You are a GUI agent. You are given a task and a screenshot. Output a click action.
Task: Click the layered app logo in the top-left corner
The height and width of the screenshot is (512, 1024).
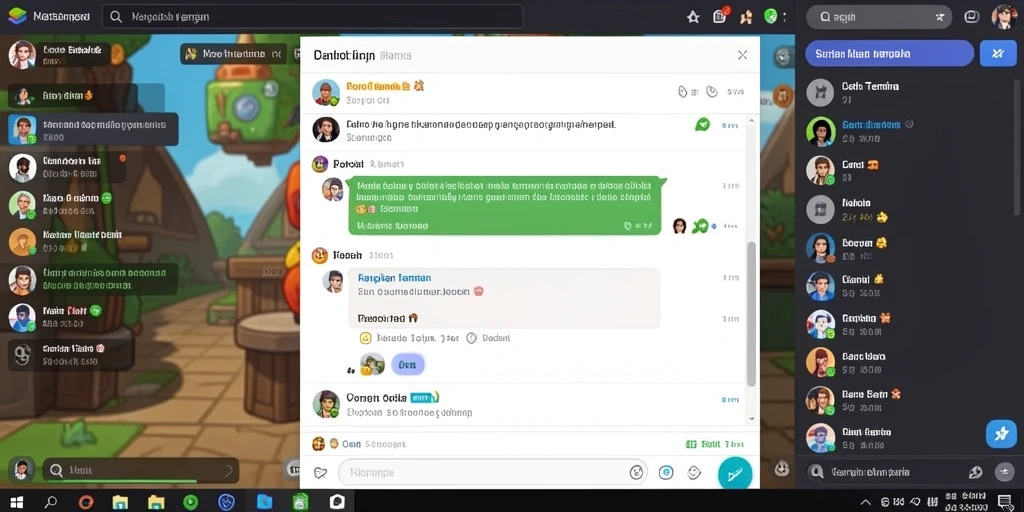click(17, 16)
